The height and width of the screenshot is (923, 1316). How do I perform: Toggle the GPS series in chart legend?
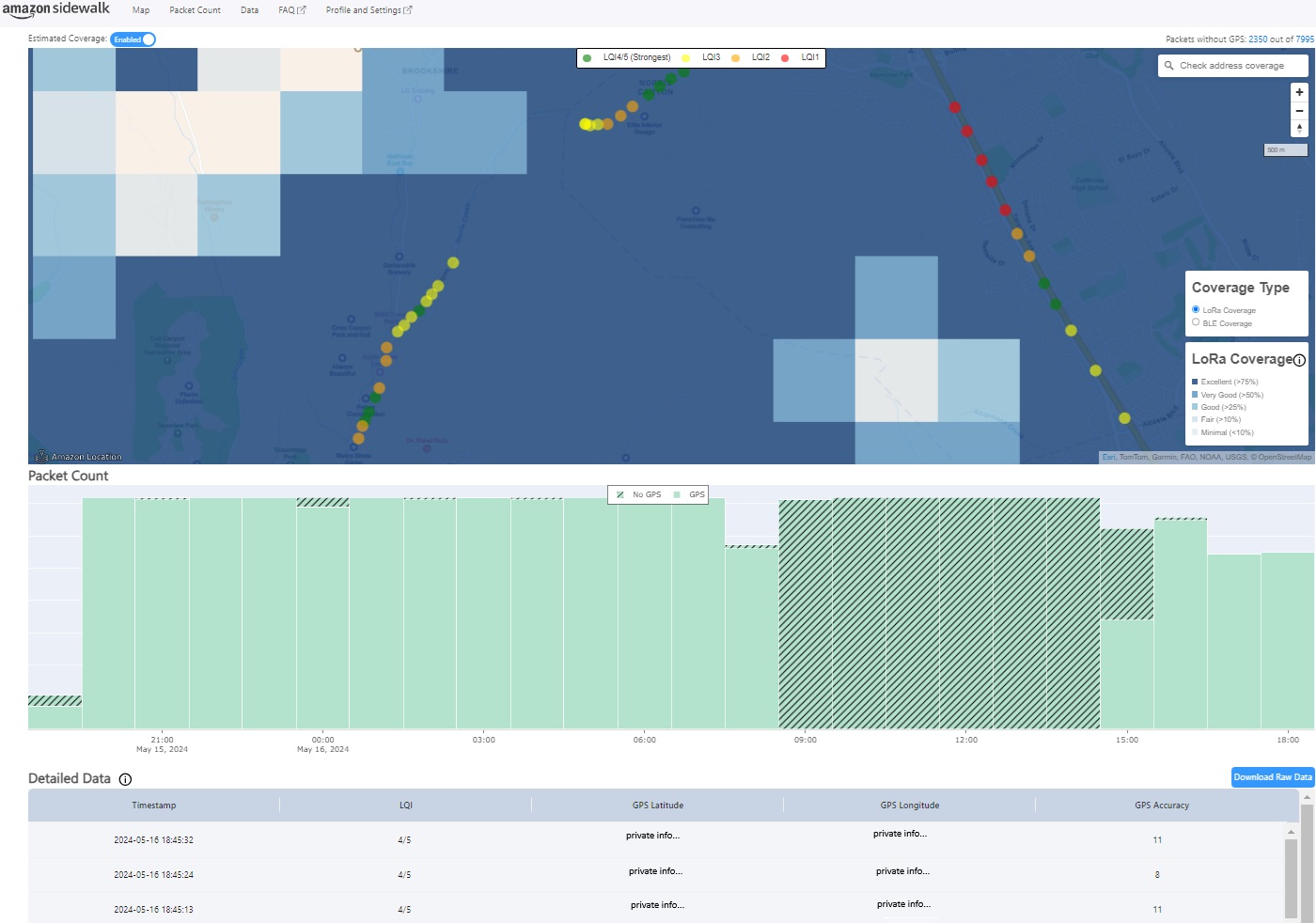tap(689, 494)
